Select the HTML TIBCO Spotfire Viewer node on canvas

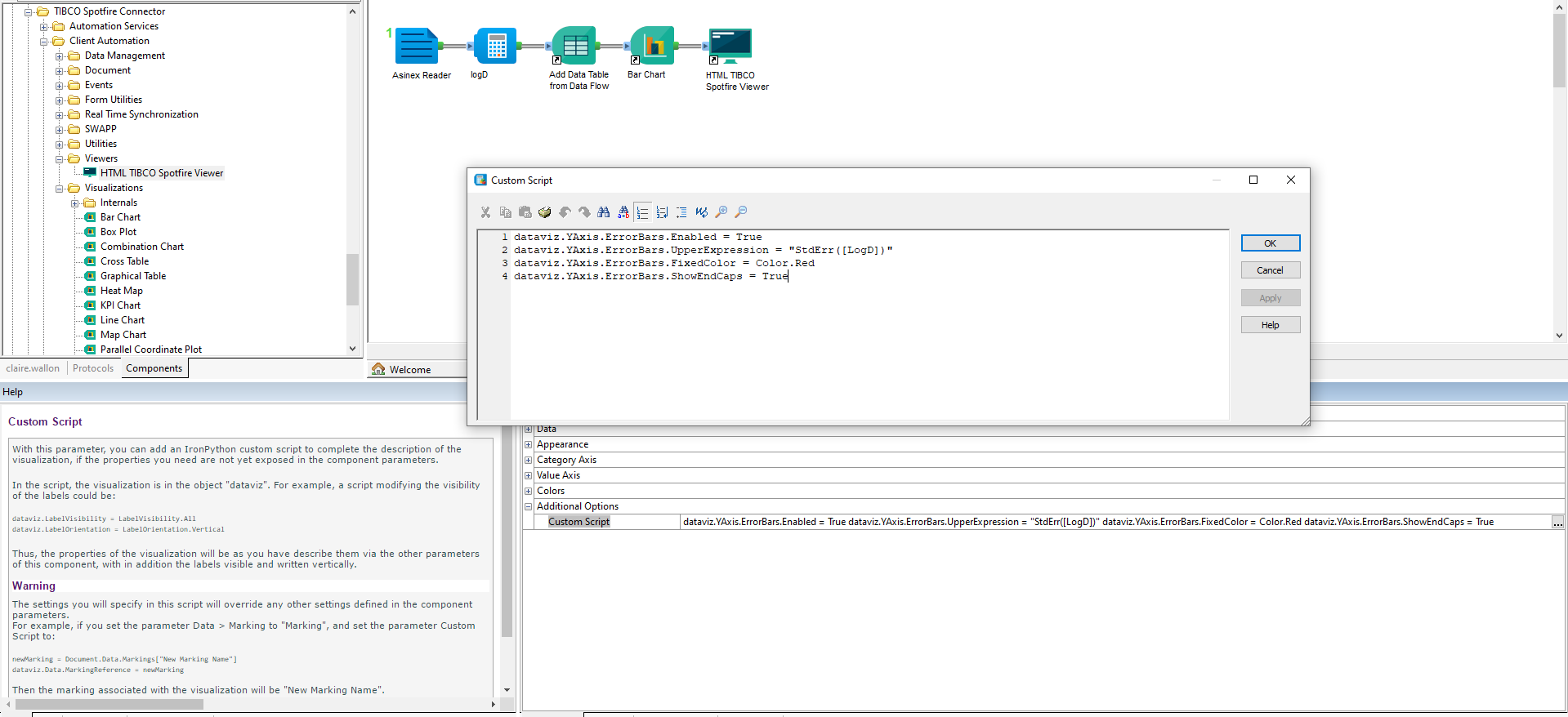pyautogui.click(x=730, y=46)
